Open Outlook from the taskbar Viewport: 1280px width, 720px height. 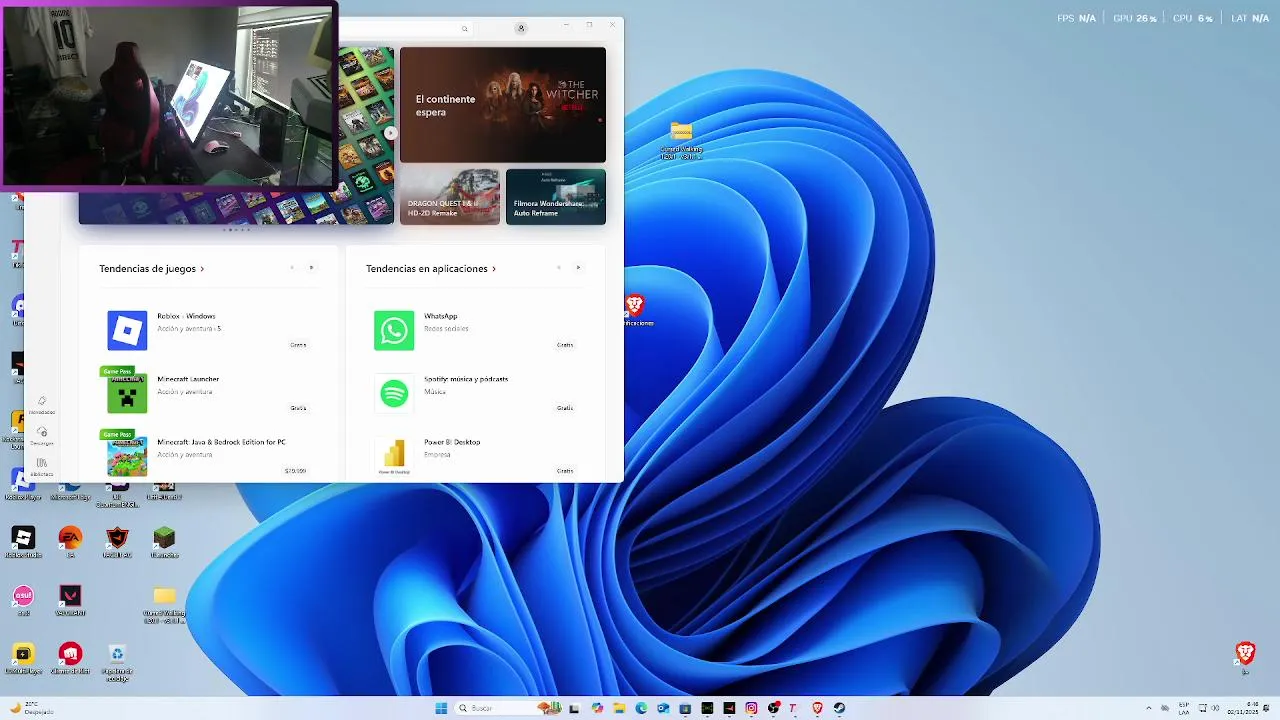pos(663,708)
